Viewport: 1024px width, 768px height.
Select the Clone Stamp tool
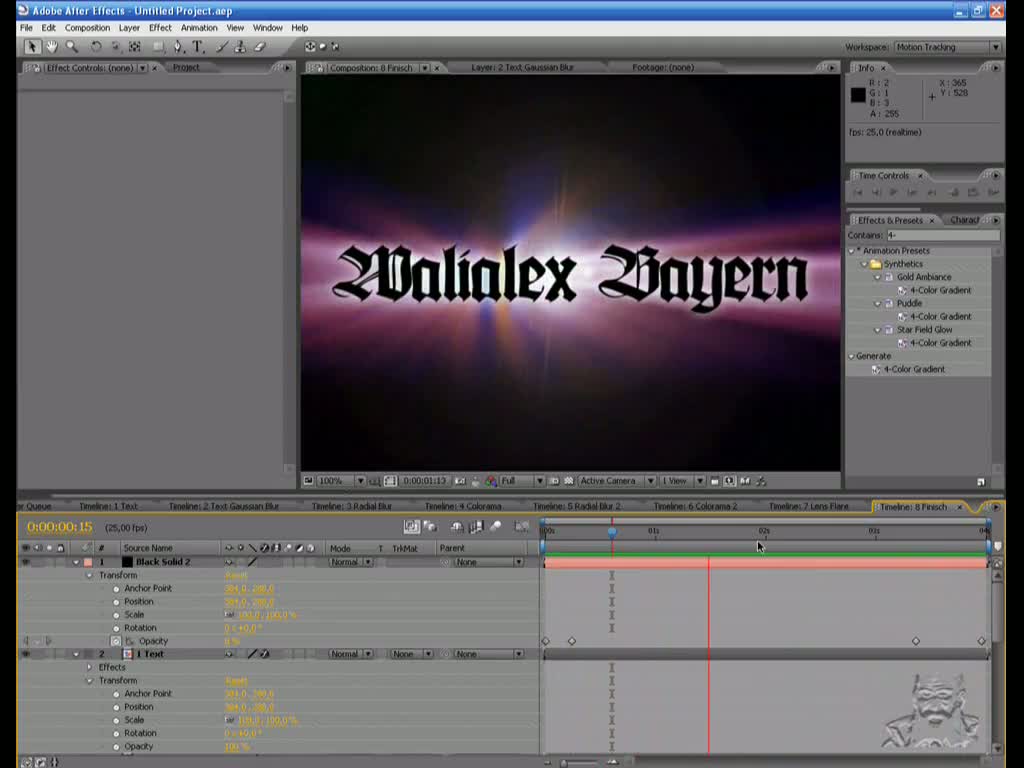pos(240,46)
